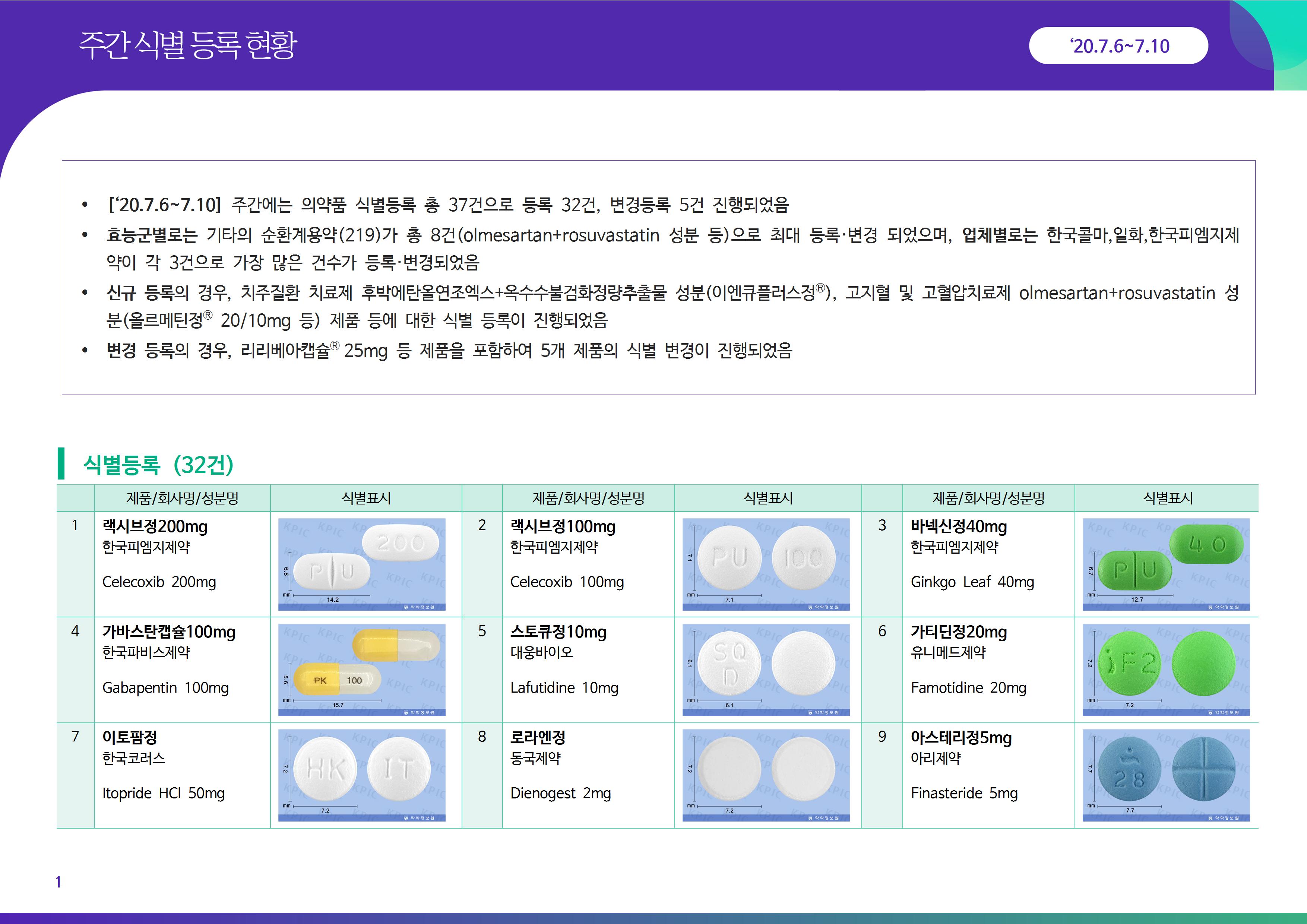Click company name 동국제약
This screenshot has width=1307, height=924.
[x=535, y=758]
